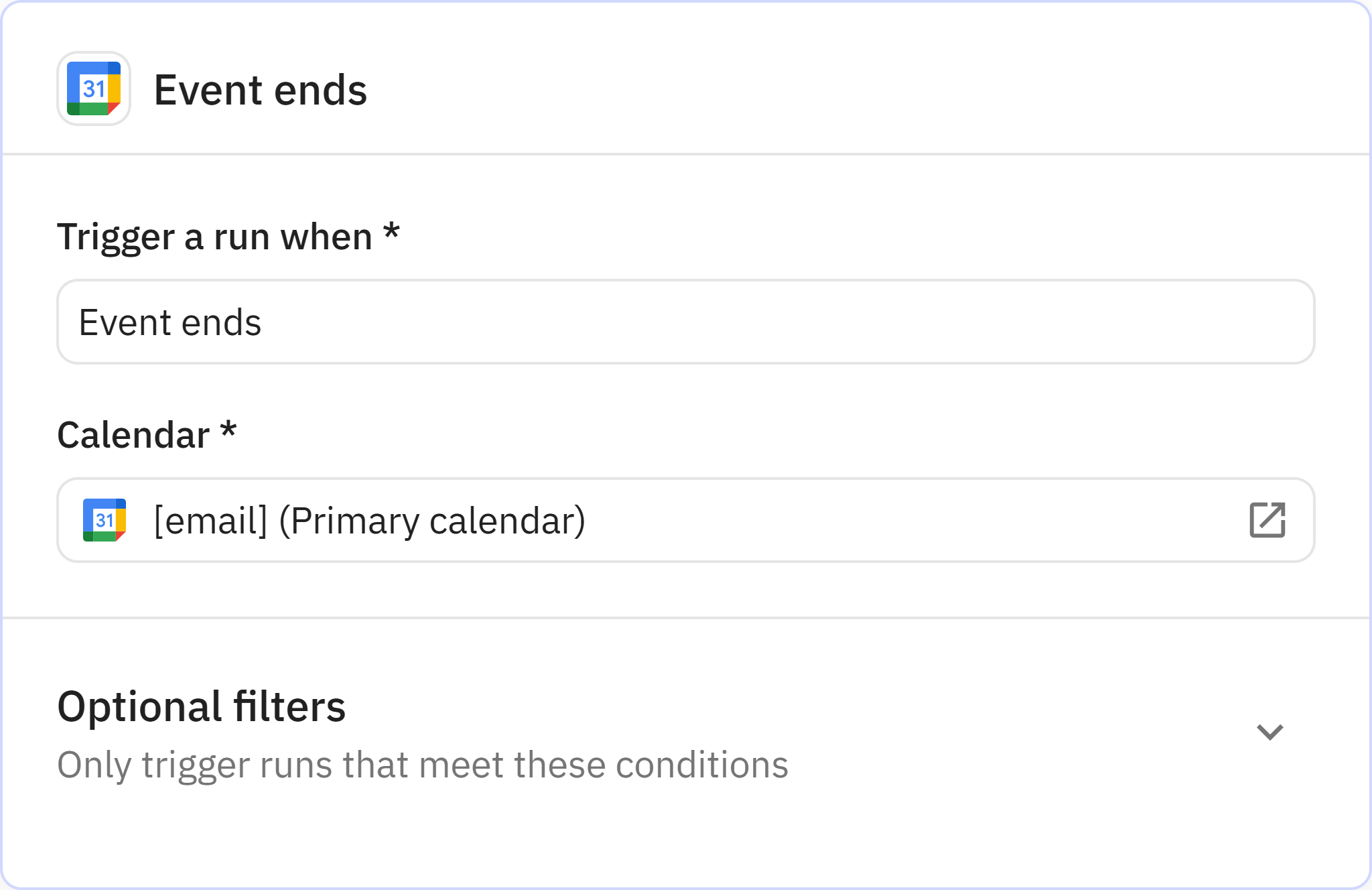
Task: Click the 'Trigger a run when' label
Action: point(214,237)
